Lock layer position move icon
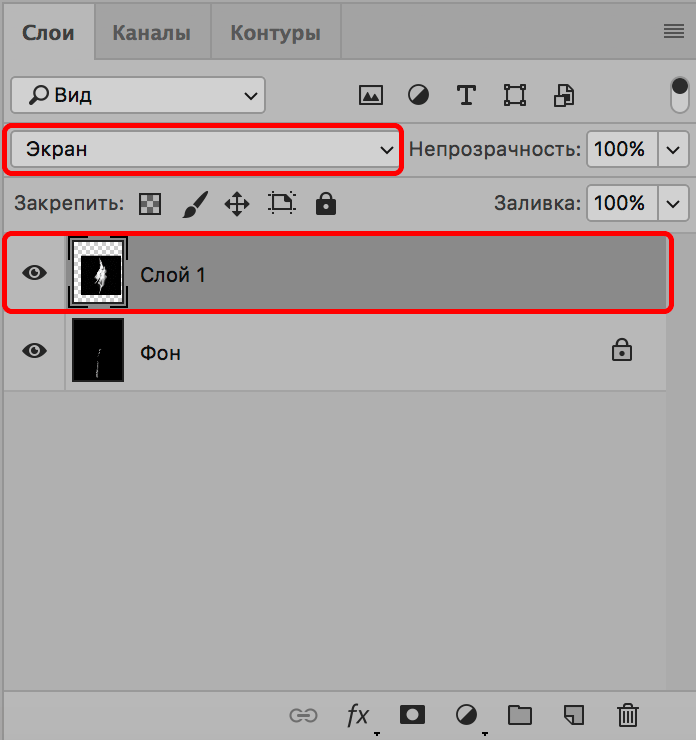 (237, 204)
